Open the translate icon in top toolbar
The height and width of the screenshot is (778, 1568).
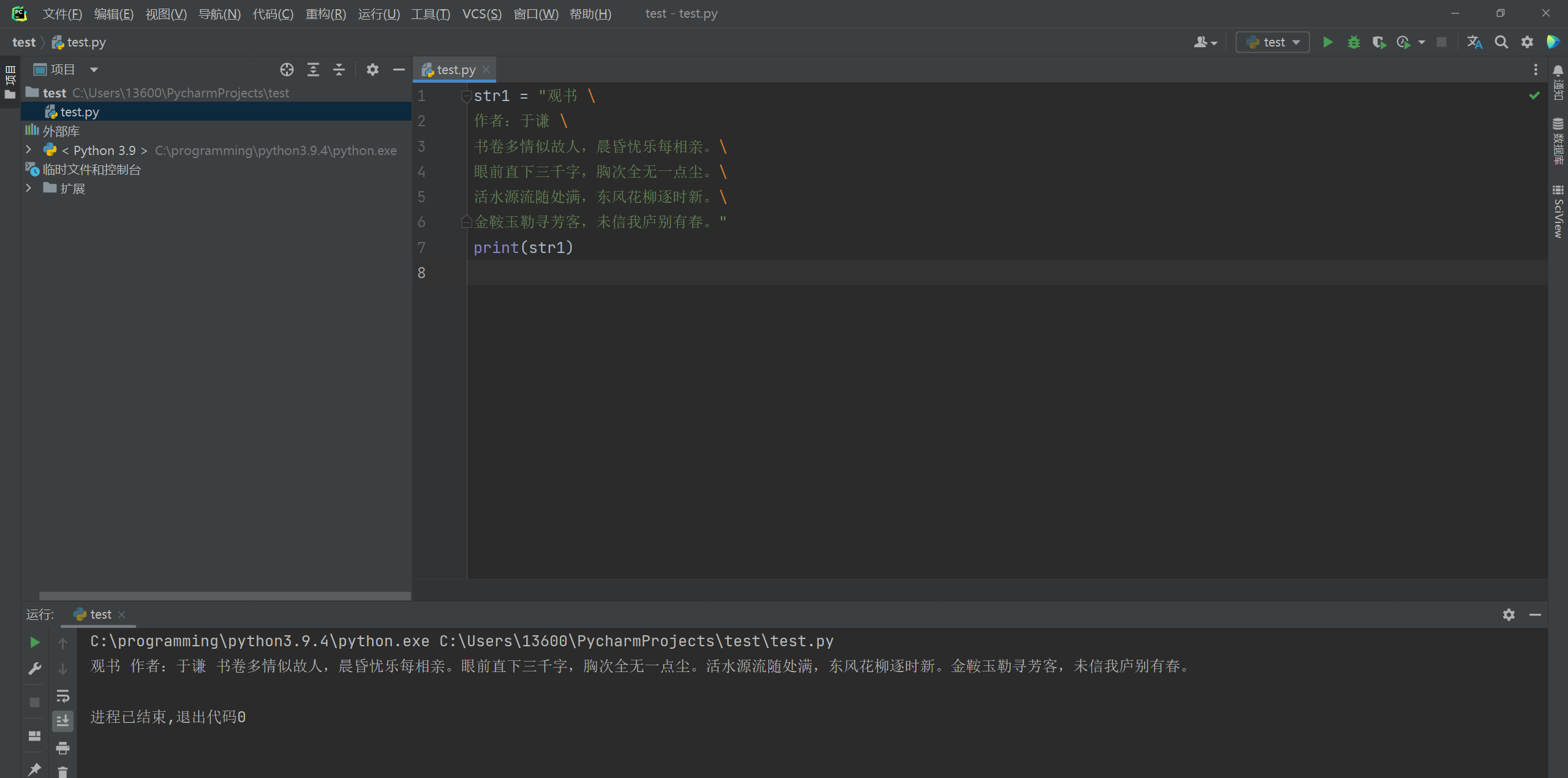[x=1474, y=42]
